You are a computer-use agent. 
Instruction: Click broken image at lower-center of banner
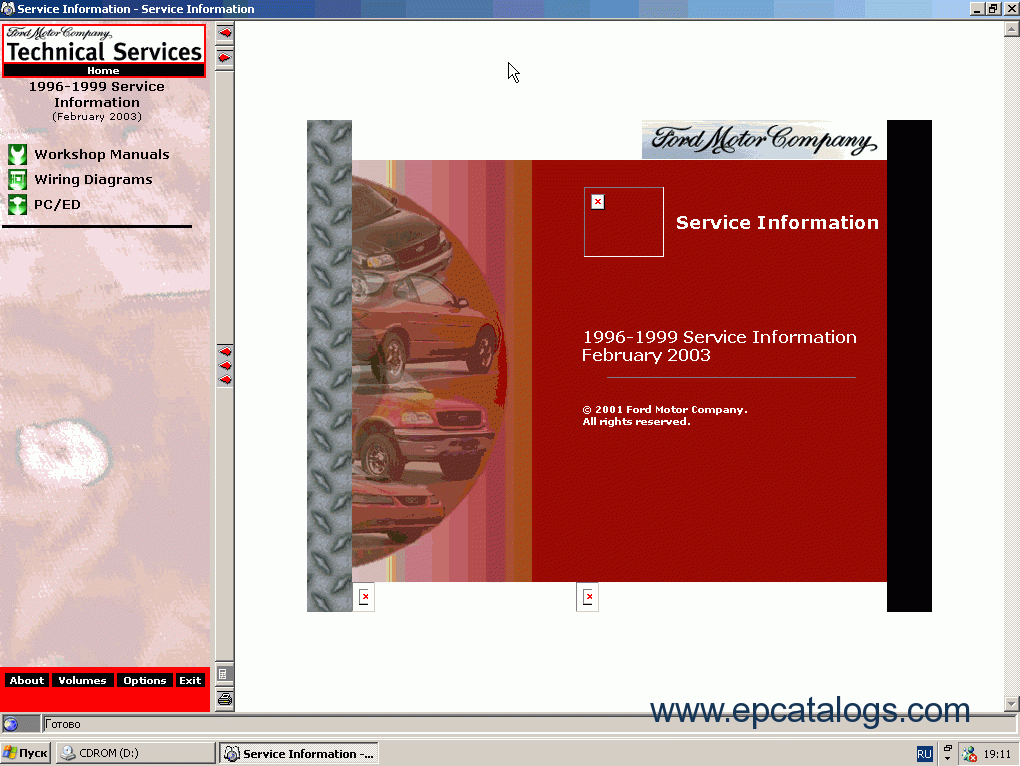(587, 597)
